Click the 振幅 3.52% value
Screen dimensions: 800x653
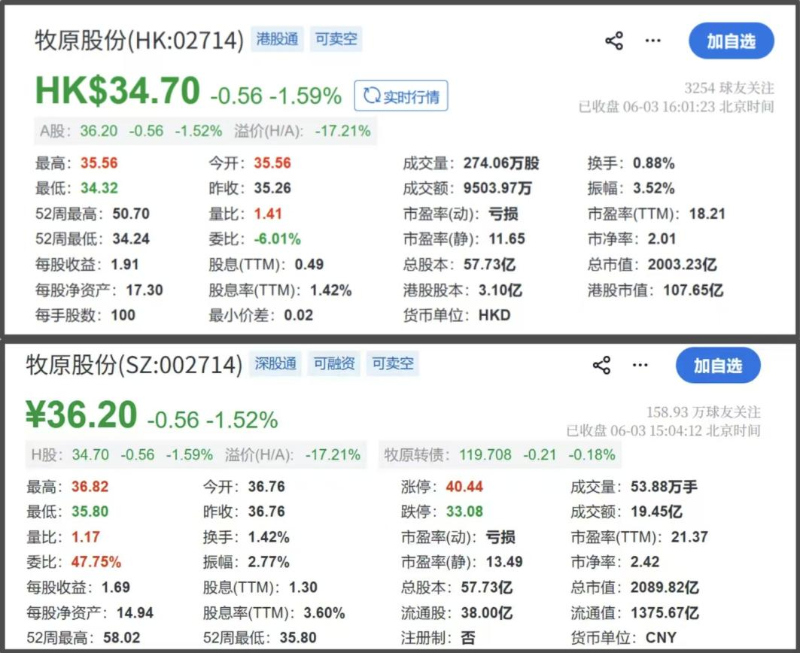[654, 188]
